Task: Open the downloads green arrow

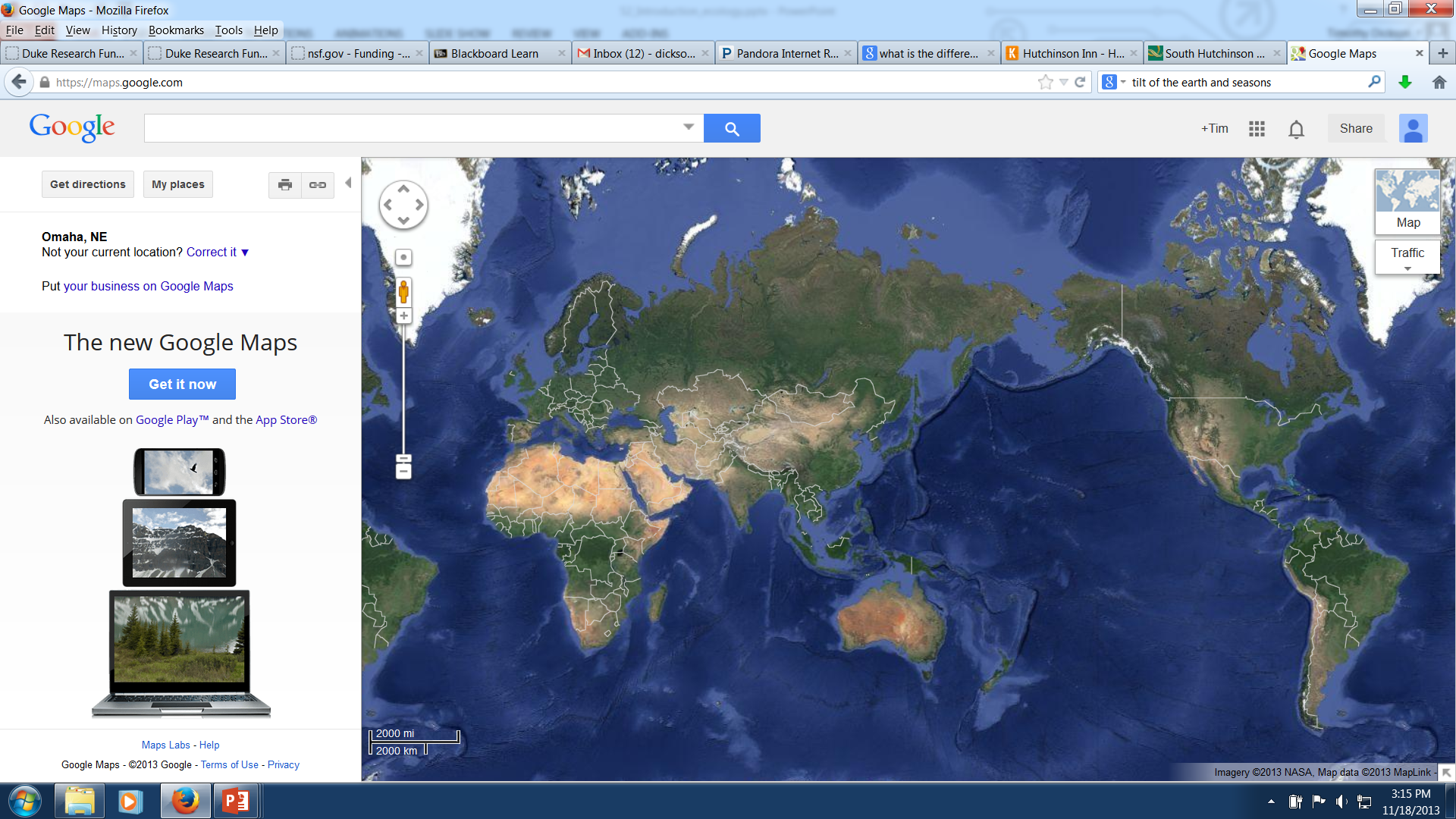Action: [1404, 82]
